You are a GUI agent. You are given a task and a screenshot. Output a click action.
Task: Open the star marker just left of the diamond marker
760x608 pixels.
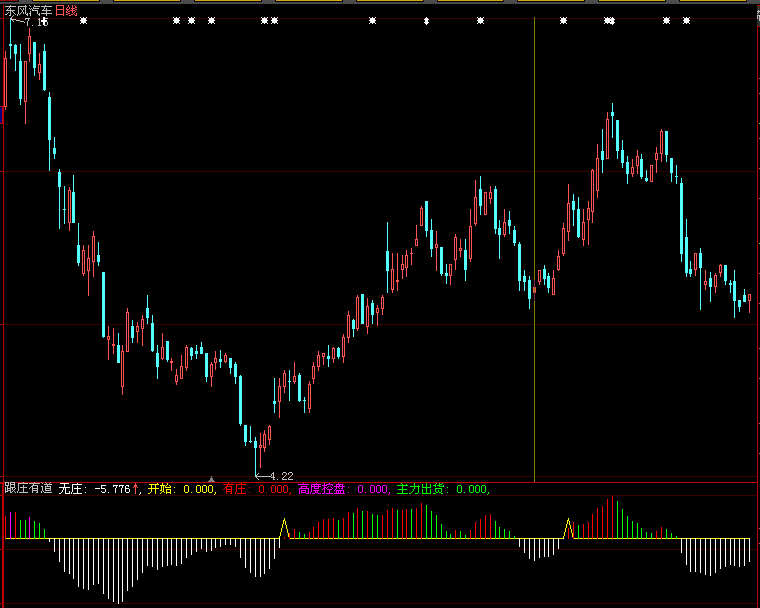372,20
